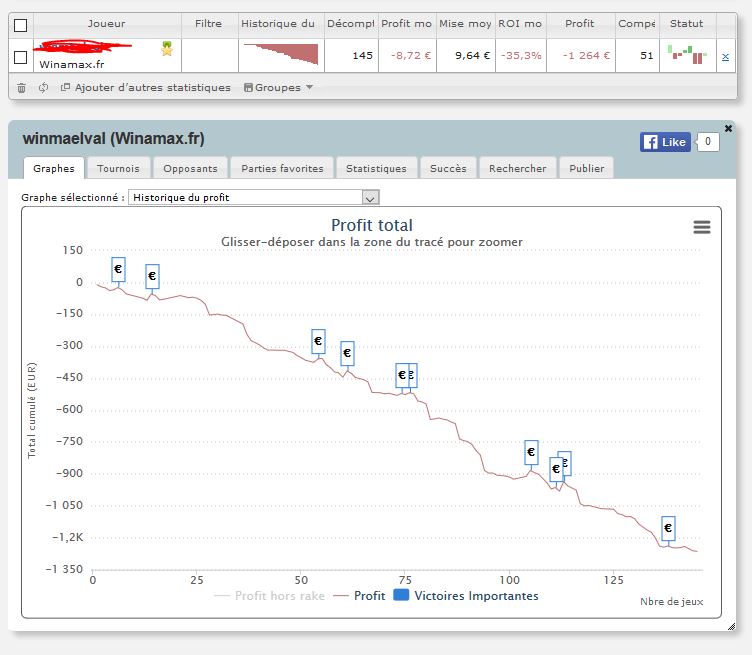Click the refresh icon beside trash

coord(44,88)
